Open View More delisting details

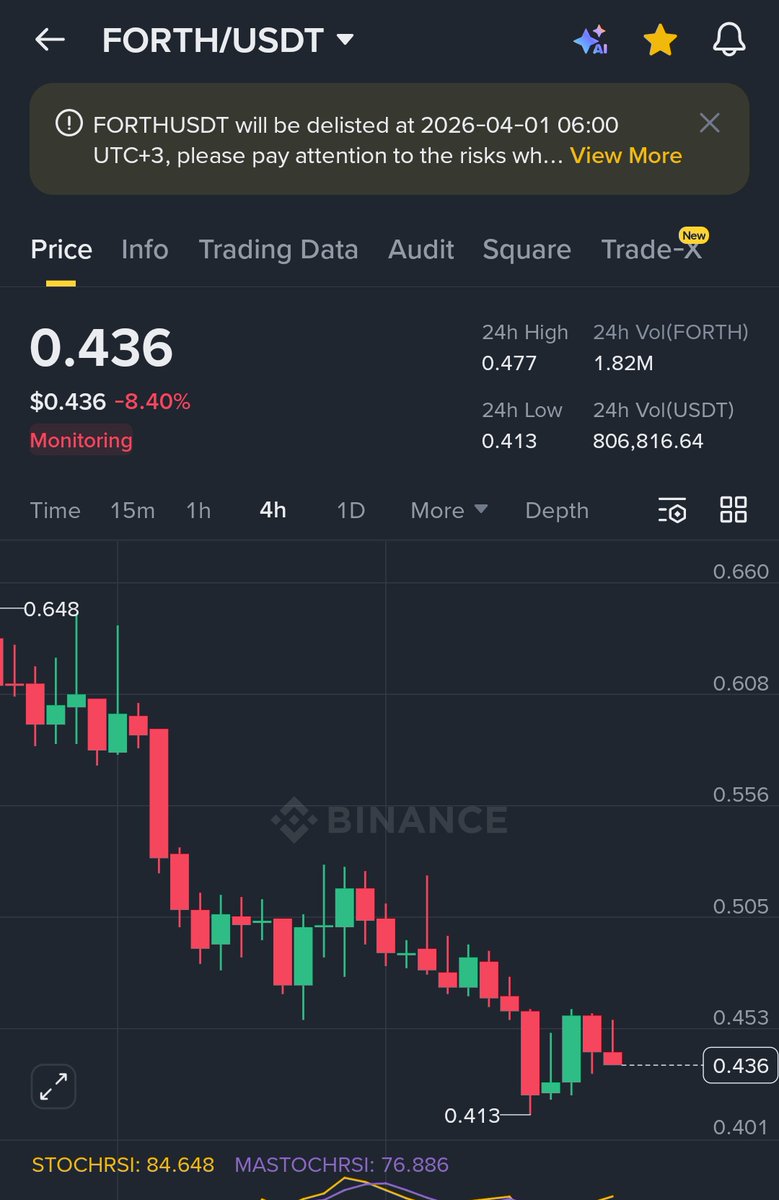coord(626,156)
